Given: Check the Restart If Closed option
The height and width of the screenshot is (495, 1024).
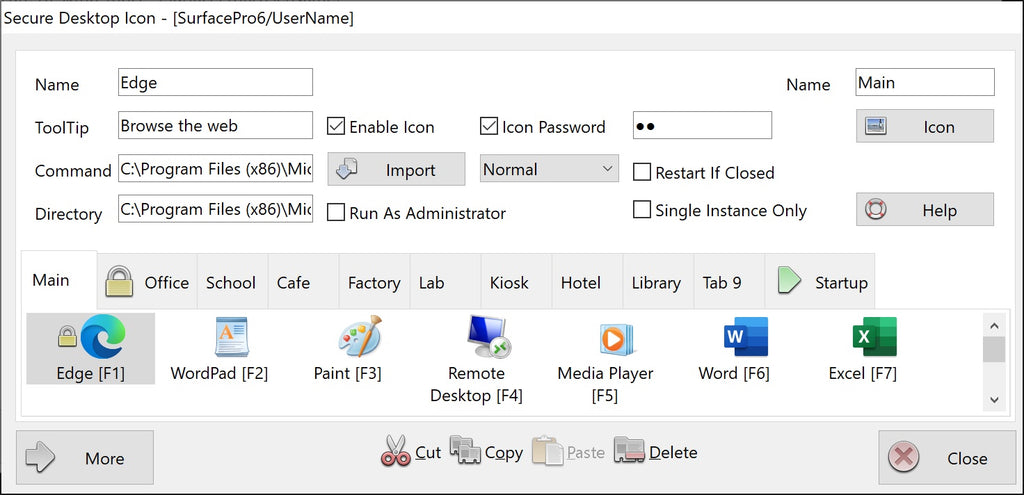Looking at the screenshot, I should click(642, 172).
